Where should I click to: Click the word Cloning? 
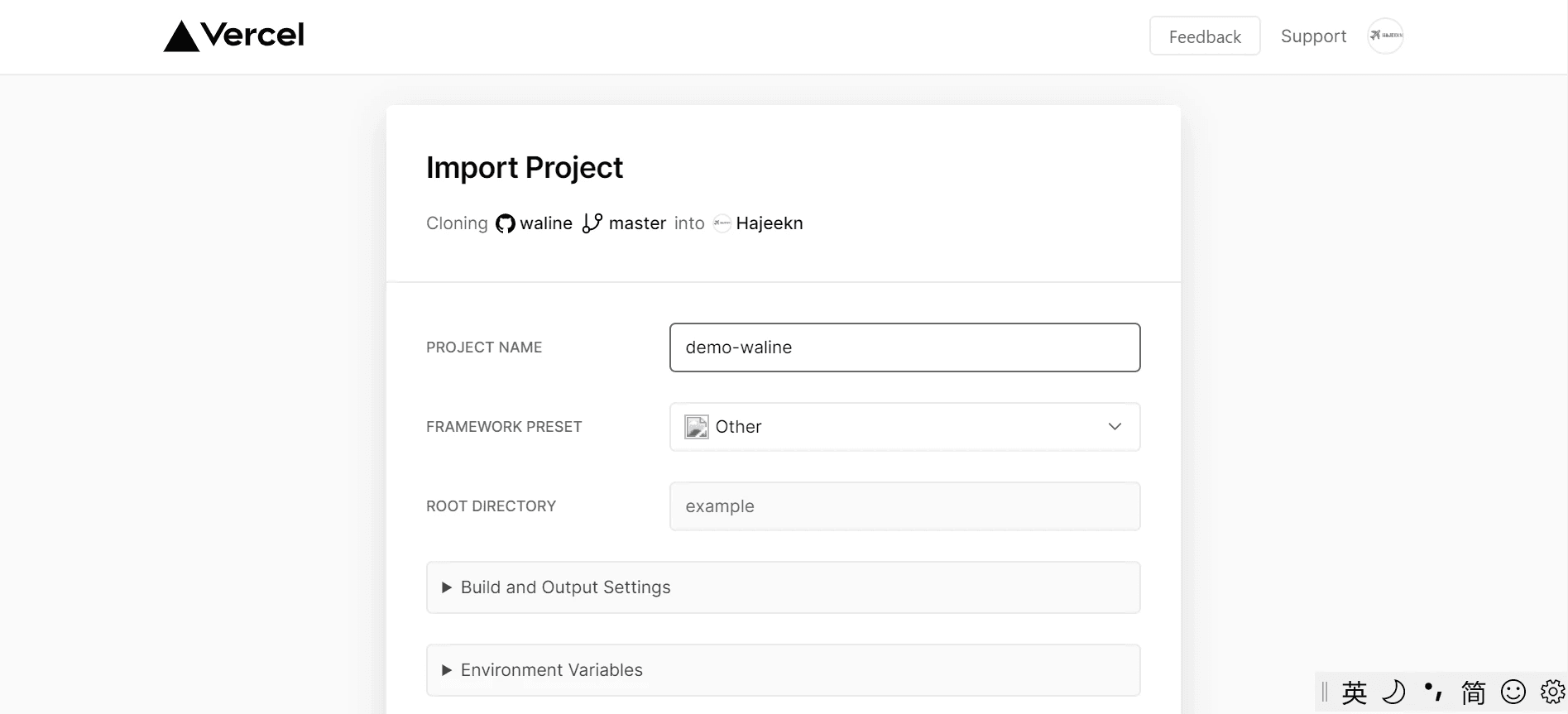[457, 223]
